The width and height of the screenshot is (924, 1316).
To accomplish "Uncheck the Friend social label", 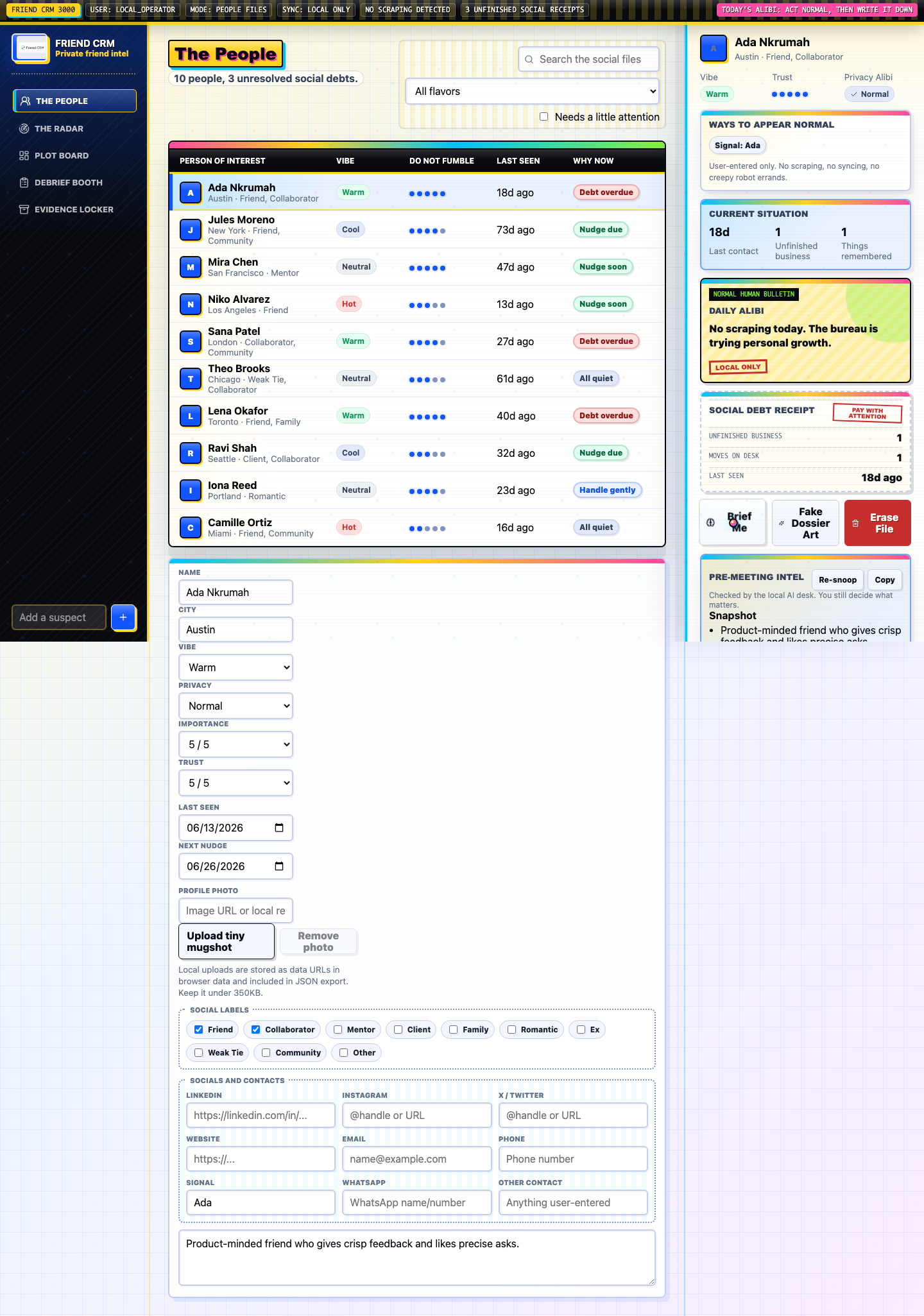I will click(199, 1029).
